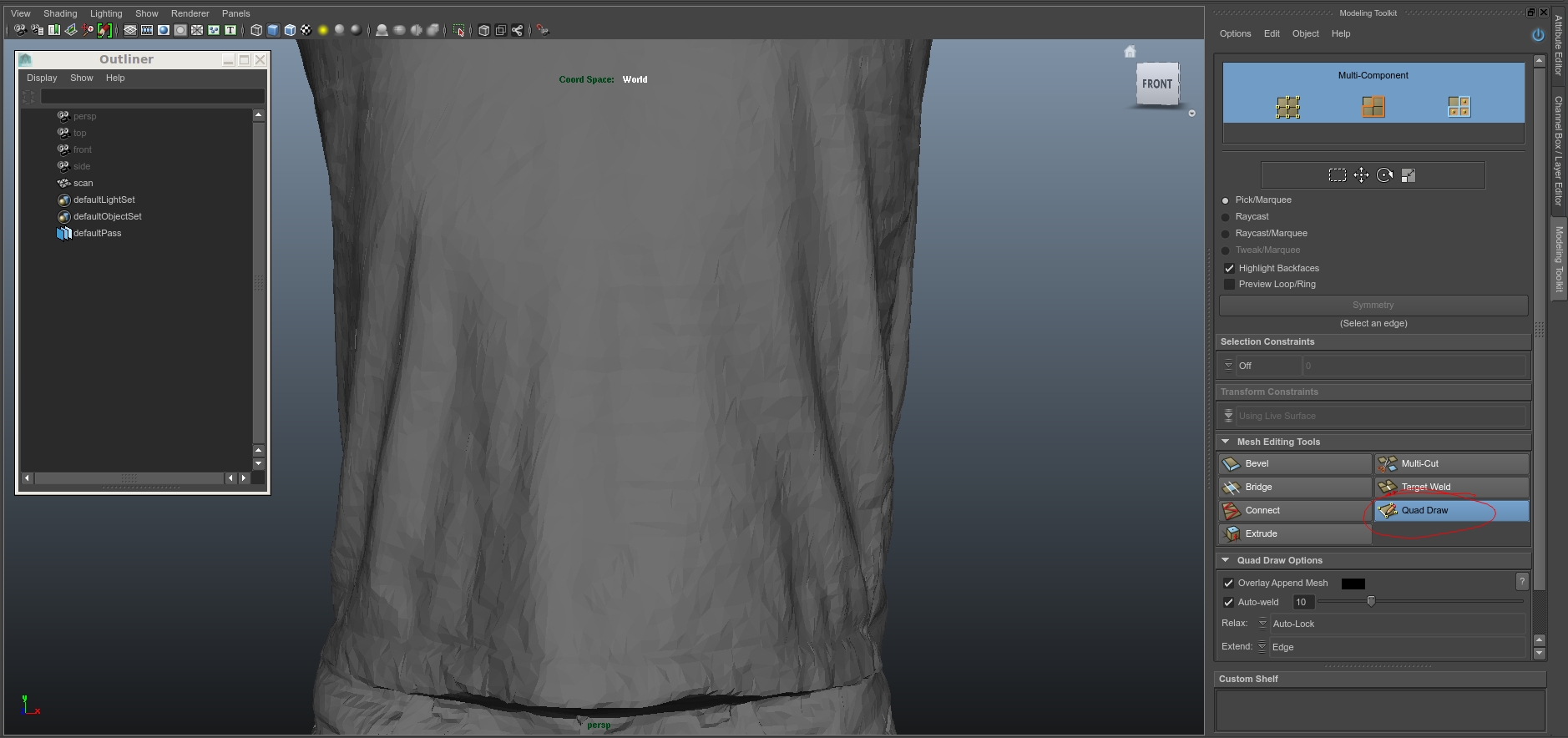Click face selection icon in Multi-Component
Image resolution: width=1568 pixels, height=738 pixels.
(x=1459, y=107)
